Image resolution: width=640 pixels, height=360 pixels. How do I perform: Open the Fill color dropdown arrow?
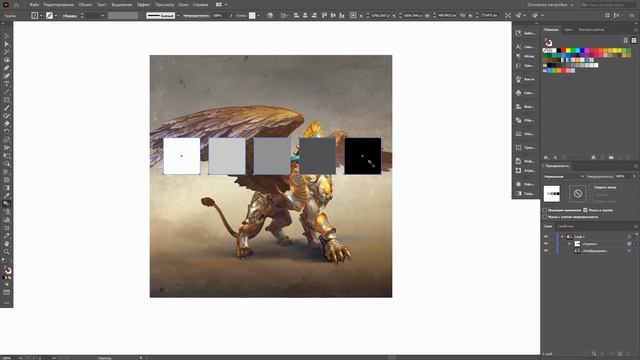[x=41, y=16]
